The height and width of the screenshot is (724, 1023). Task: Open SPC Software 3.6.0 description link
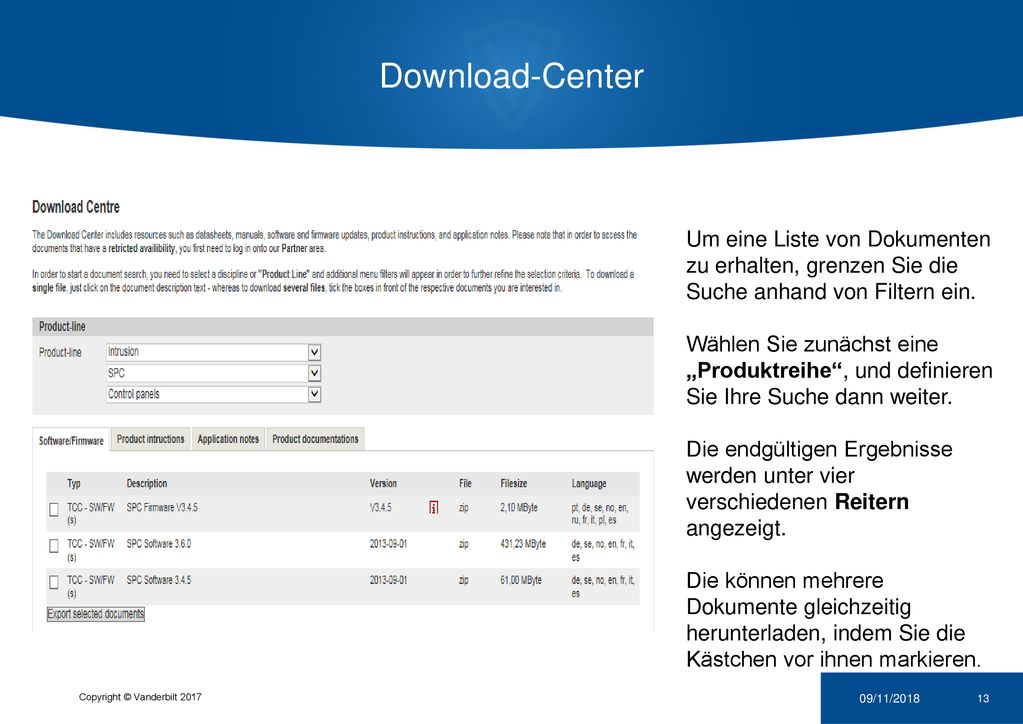tap(159, 544)
